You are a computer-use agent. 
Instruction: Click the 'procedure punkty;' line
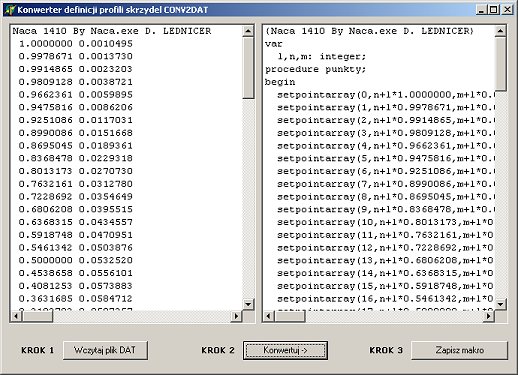coord(315,70)
